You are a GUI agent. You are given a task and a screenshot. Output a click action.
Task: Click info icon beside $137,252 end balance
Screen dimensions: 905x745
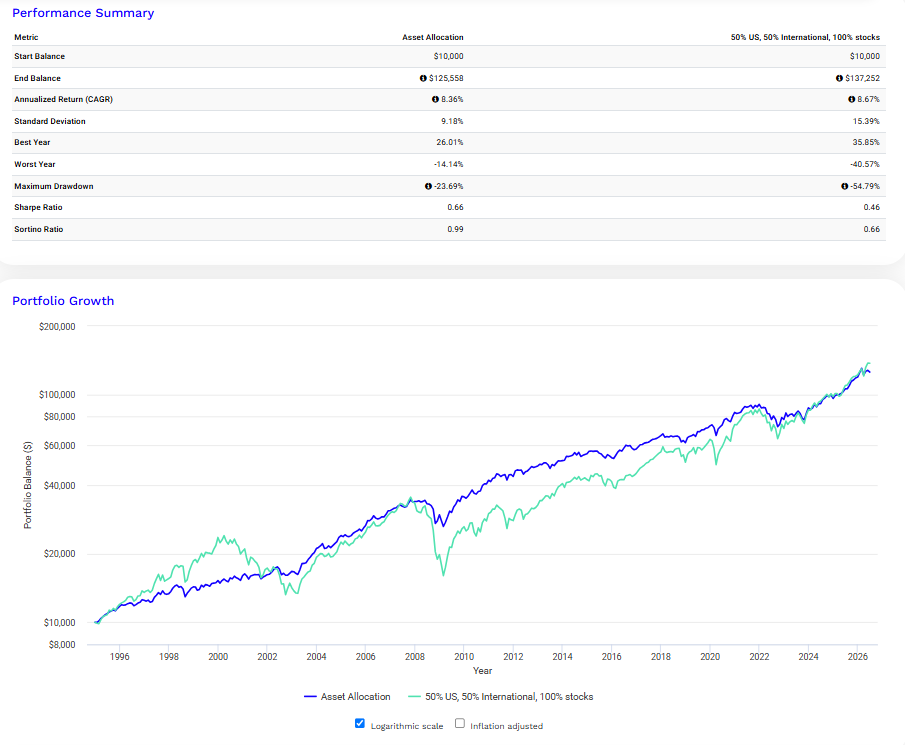839,78
